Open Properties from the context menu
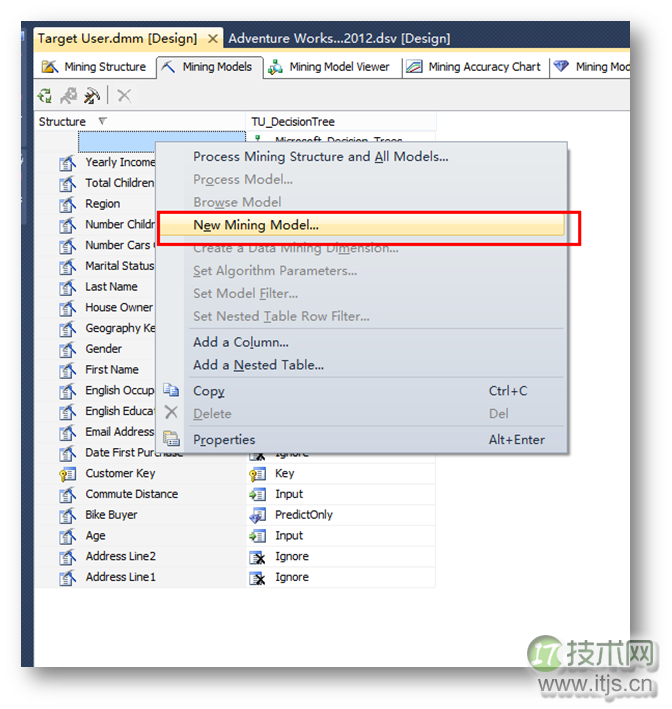Screen dimensions: 672x709 [224, 440]
